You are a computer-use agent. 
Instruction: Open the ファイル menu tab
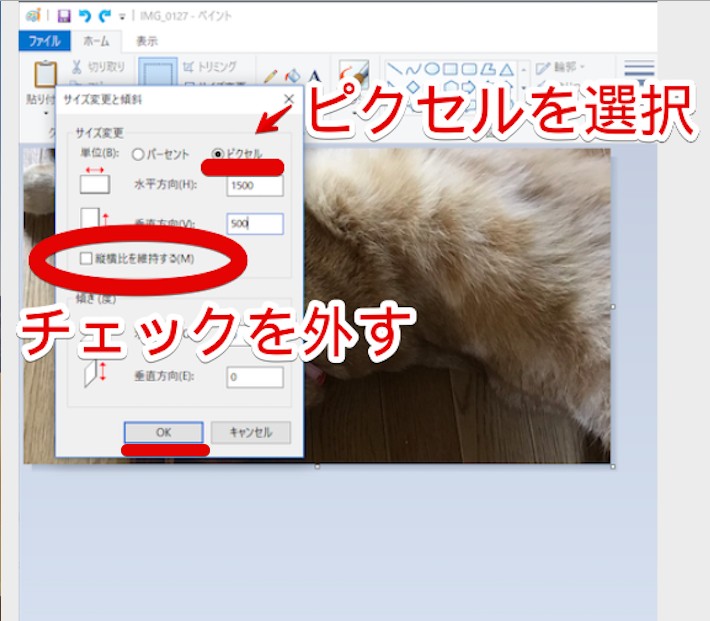43,41
